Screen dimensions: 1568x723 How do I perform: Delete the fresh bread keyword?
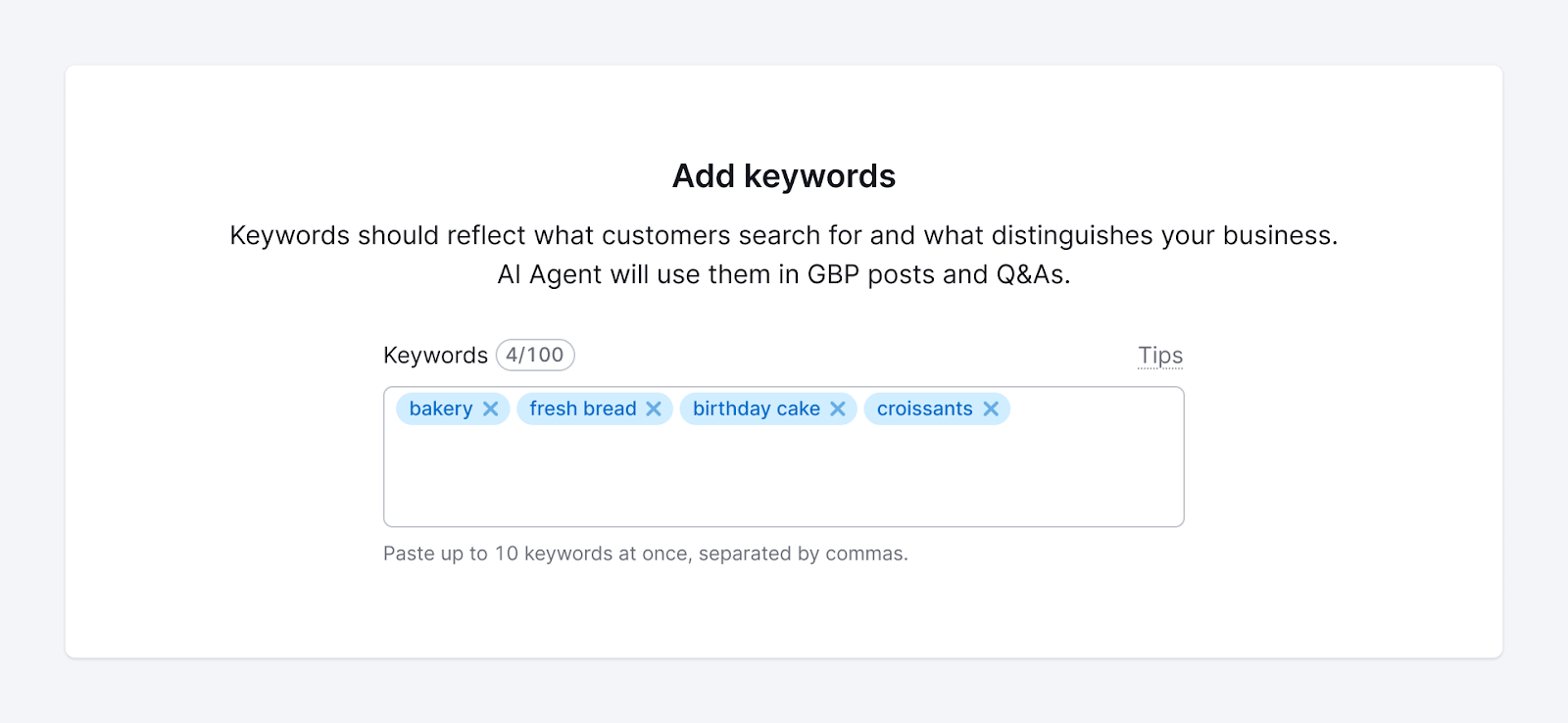(x=654, y=409)
